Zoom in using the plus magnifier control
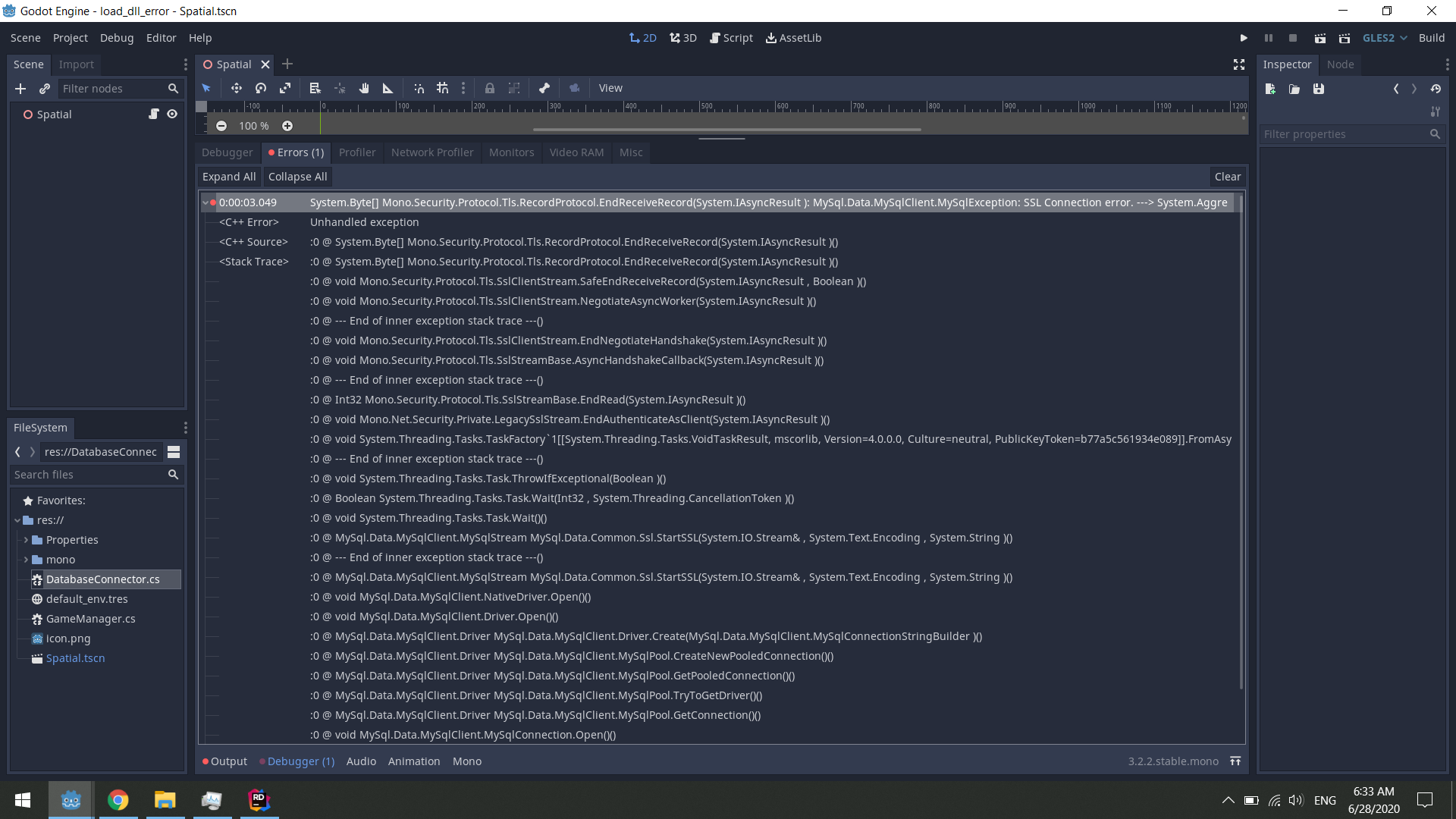The image size is (1456, 819). point(287,126)
